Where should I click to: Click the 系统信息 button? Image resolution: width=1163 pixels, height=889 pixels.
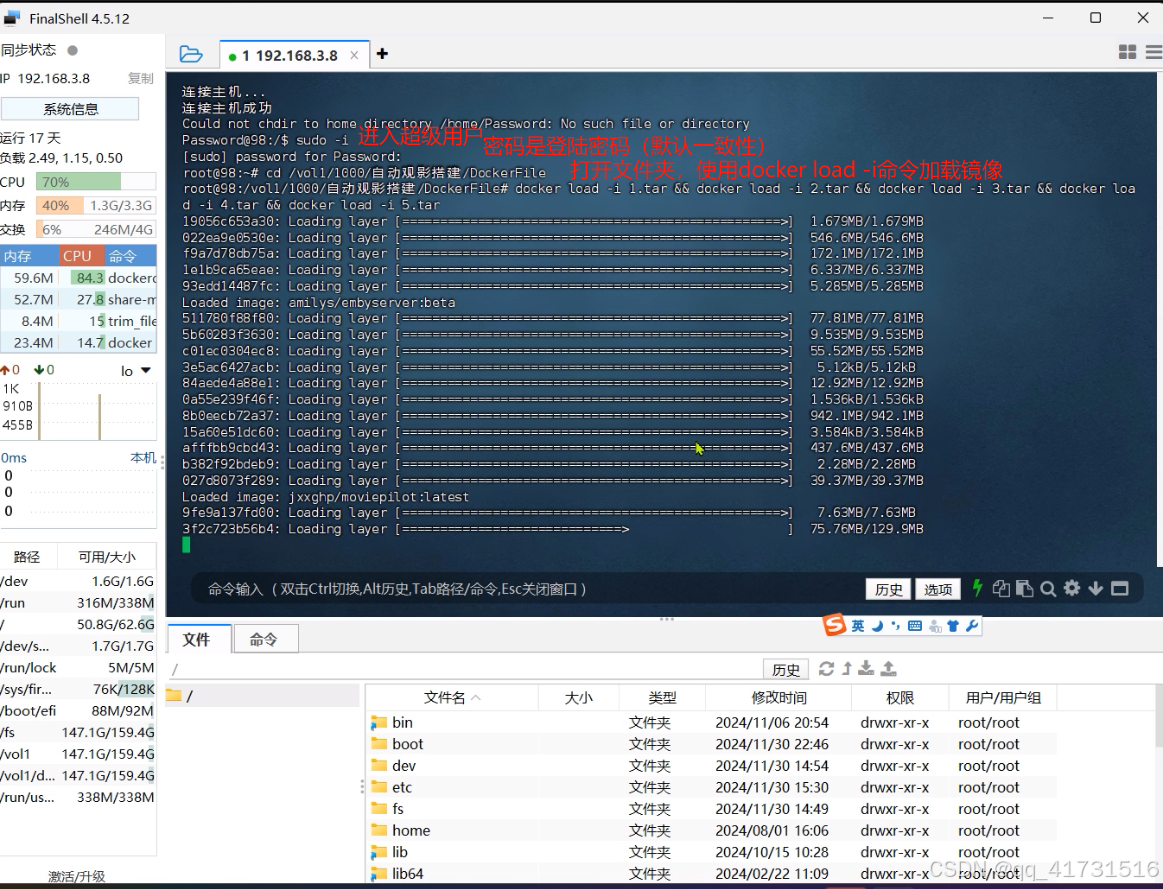70,109
